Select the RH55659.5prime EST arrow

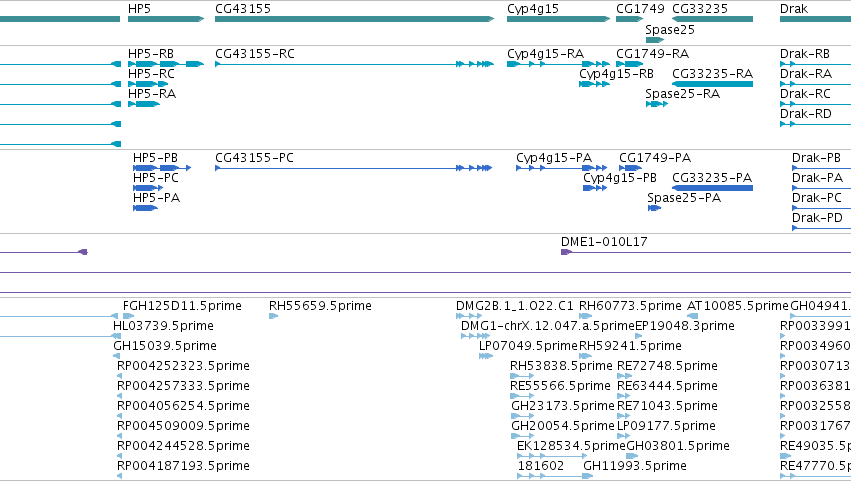tap(274, 316)
